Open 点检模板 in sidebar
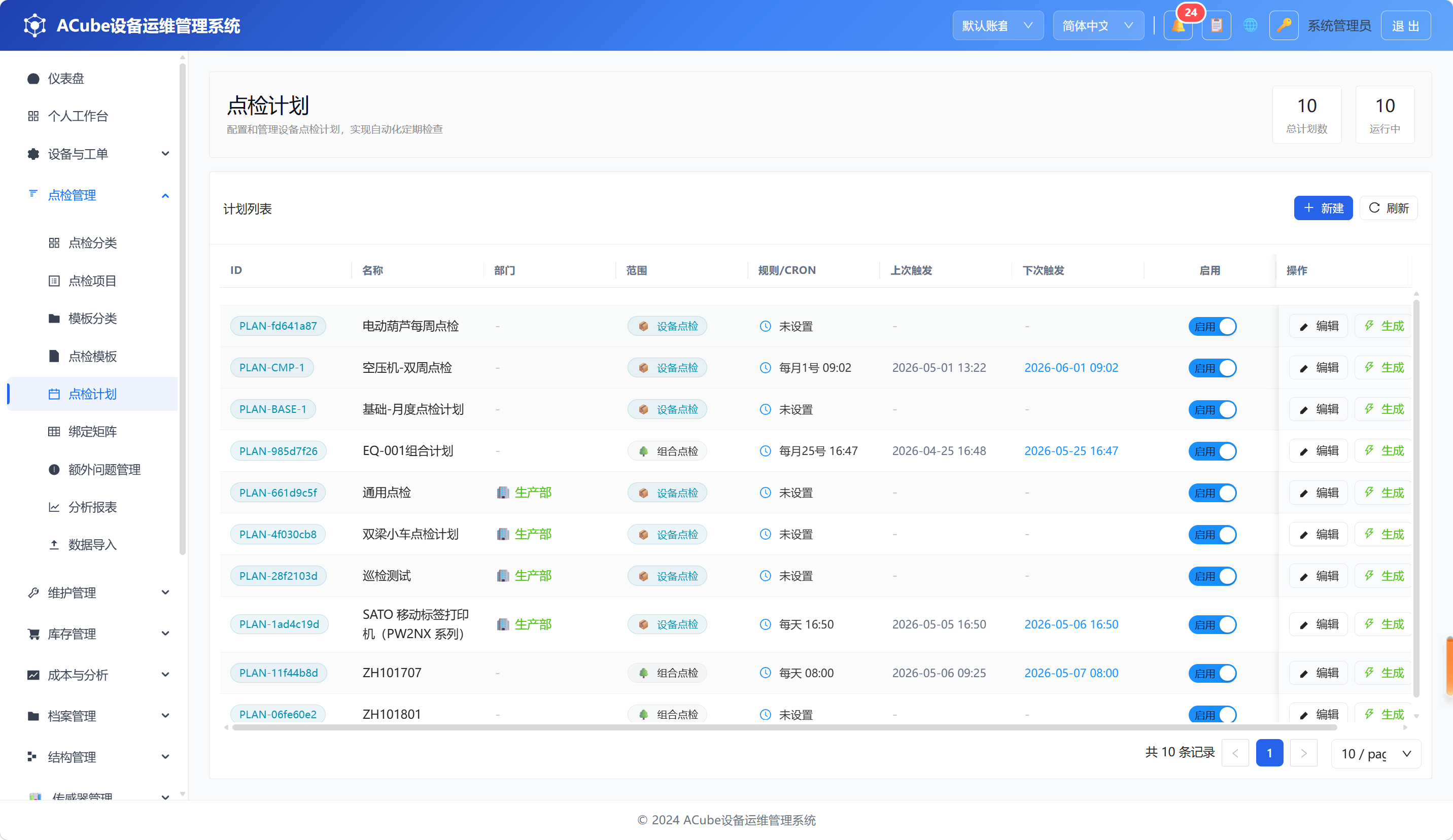 [x=92, y=356]
